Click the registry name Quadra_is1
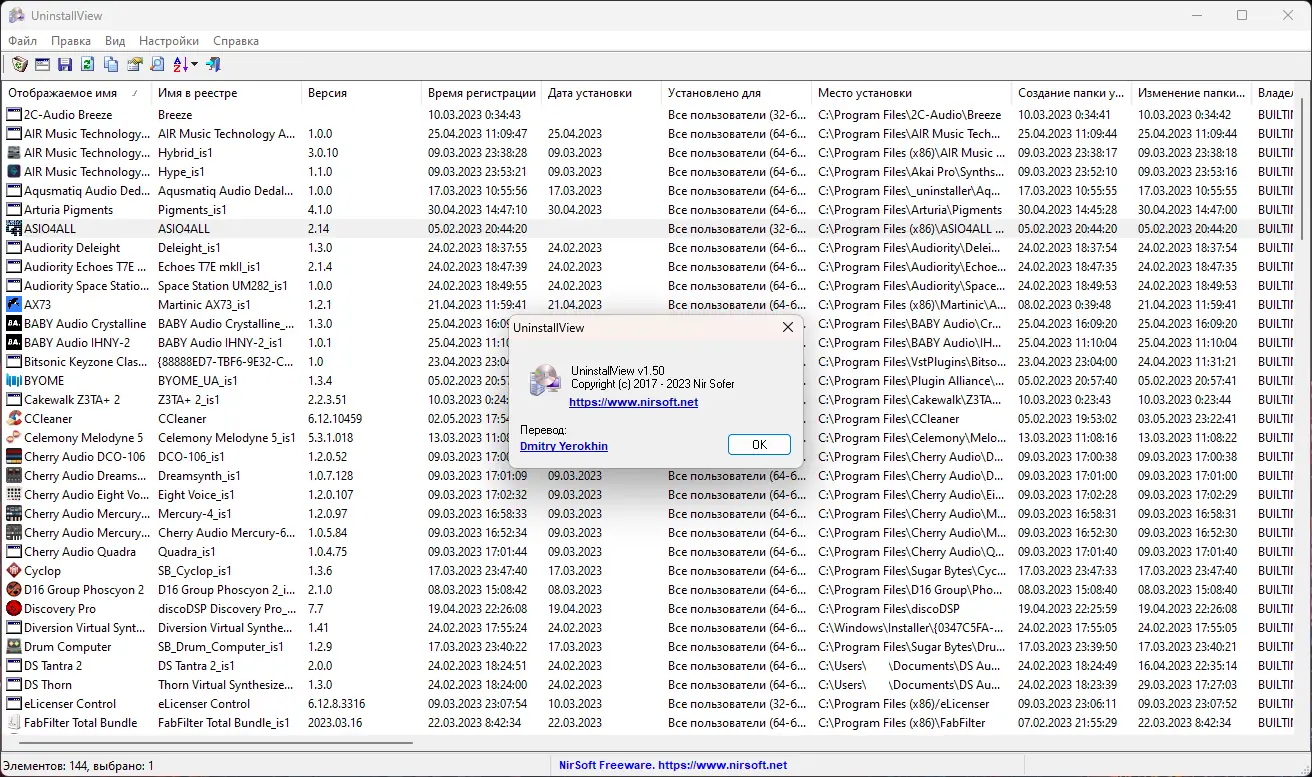 coord(187,552)
